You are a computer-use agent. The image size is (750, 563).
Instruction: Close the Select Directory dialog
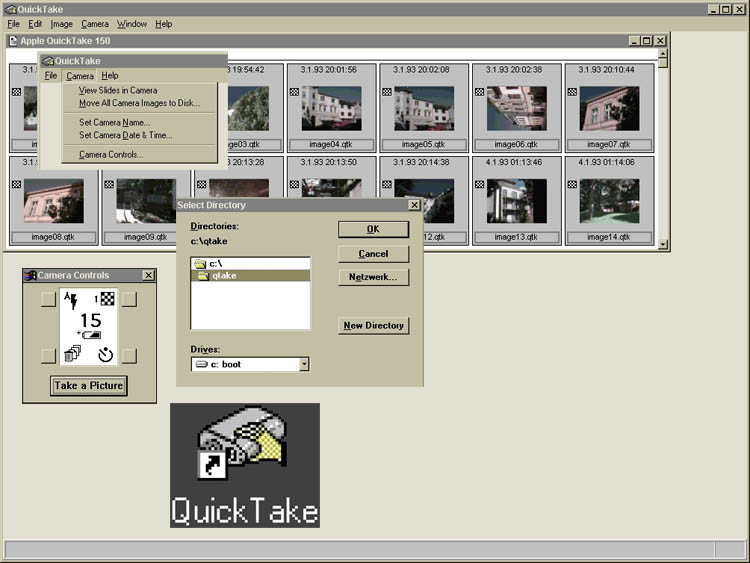tap(414, 205)
